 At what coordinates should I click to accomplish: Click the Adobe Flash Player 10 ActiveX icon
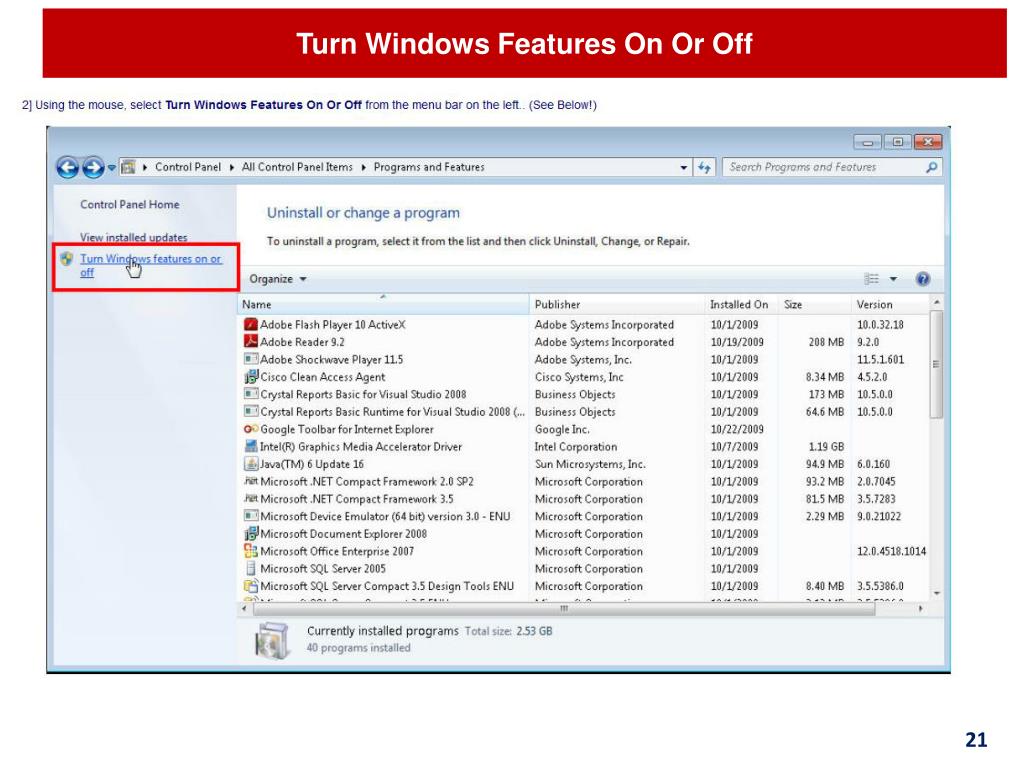tap(251, 325)
